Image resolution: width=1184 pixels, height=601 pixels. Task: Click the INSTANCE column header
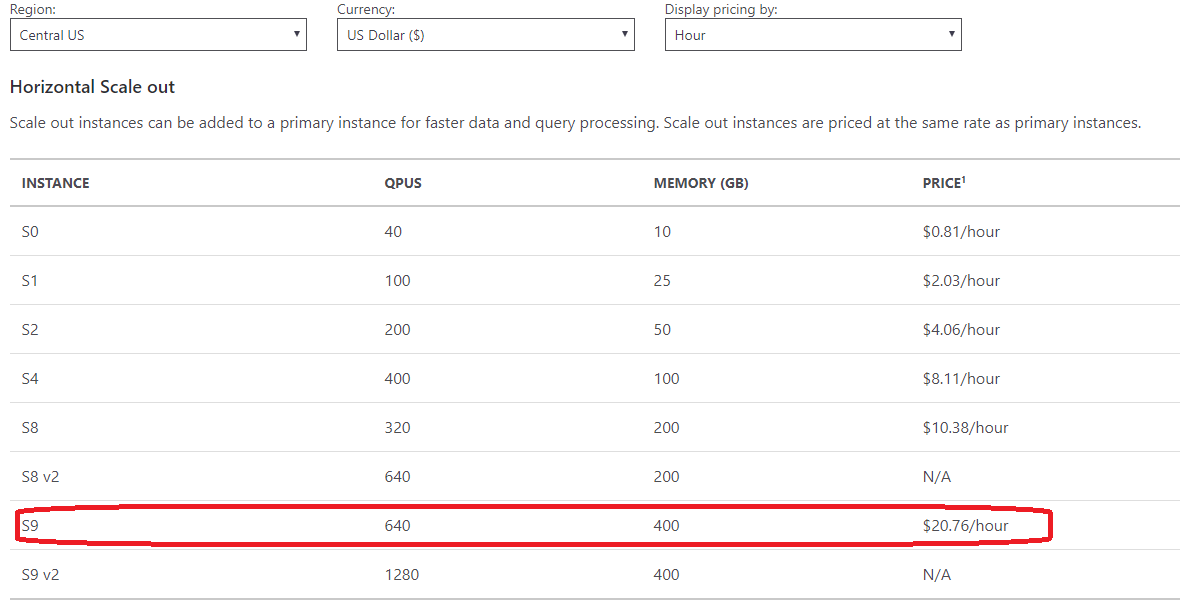(55, 183)
